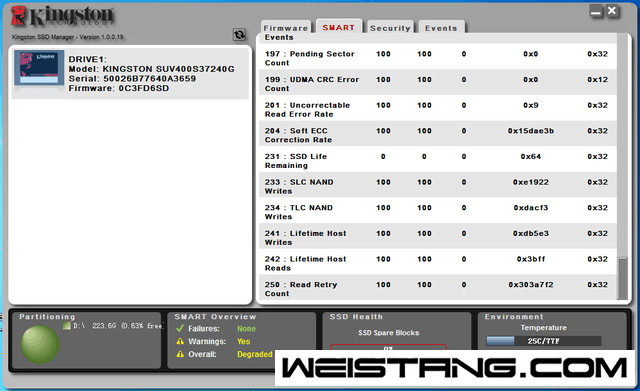This screenshot has height=391, width=640.
Task: Click the temperature bar showing 25C/77F
Action: pos(544,341)
